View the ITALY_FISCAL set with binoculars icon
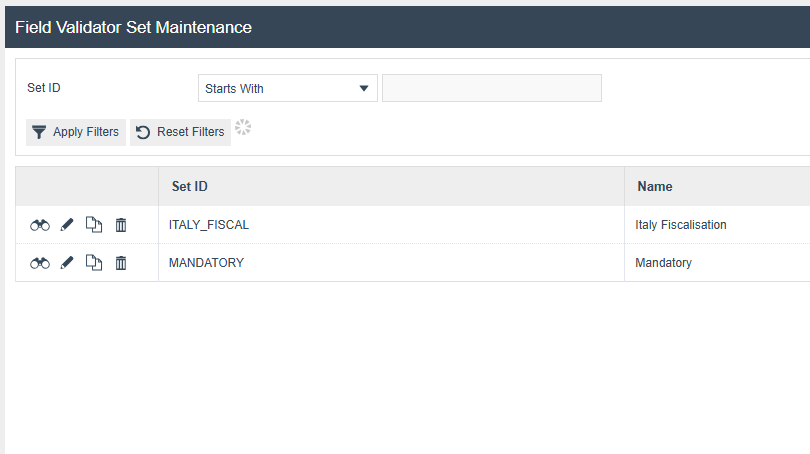Viewport: 810px width, 454px height. pyautogui.click(x=40, y=225)
